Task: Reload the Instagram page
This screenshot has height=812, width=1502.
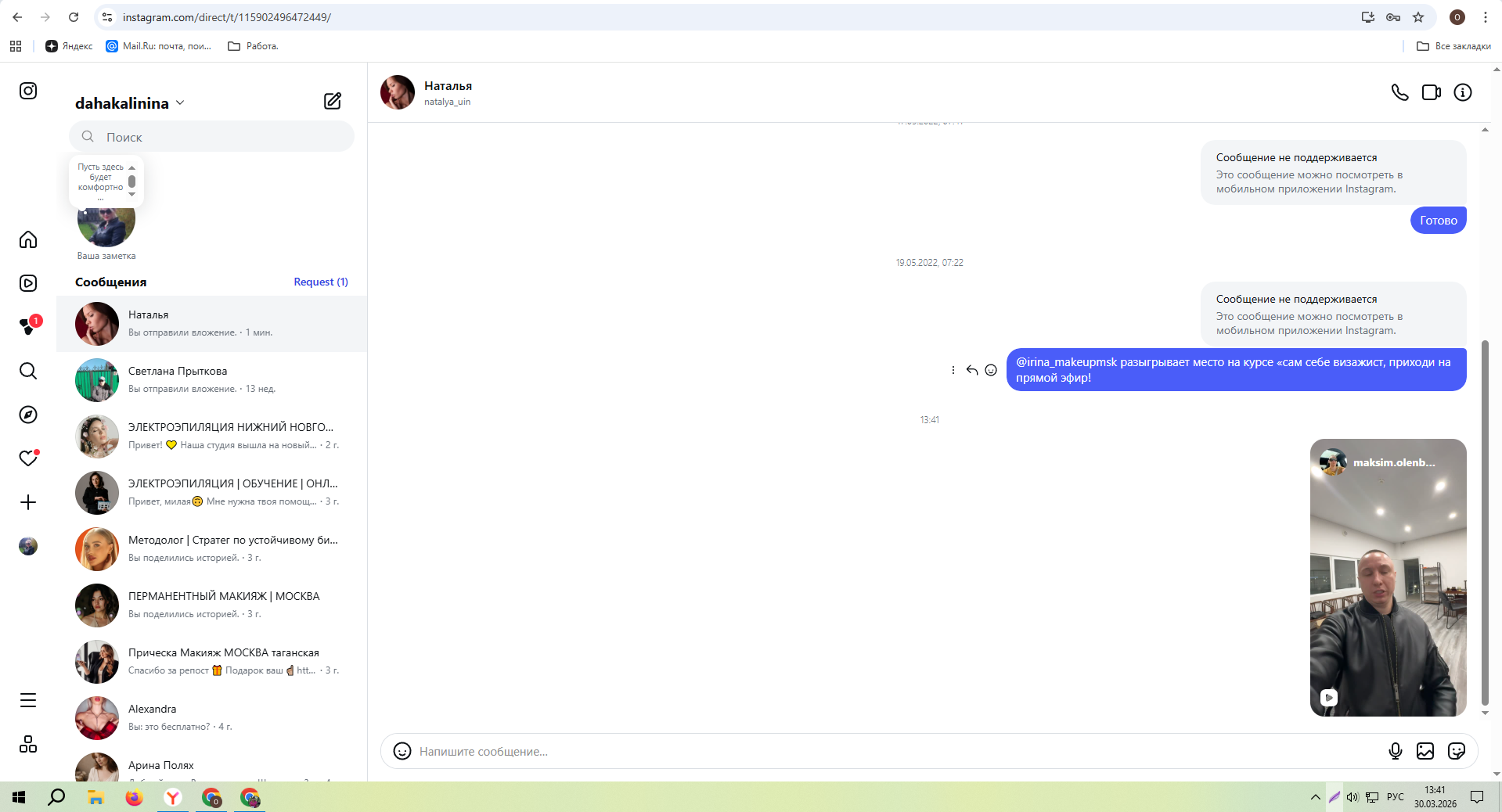Action: [x=74, y=17]
